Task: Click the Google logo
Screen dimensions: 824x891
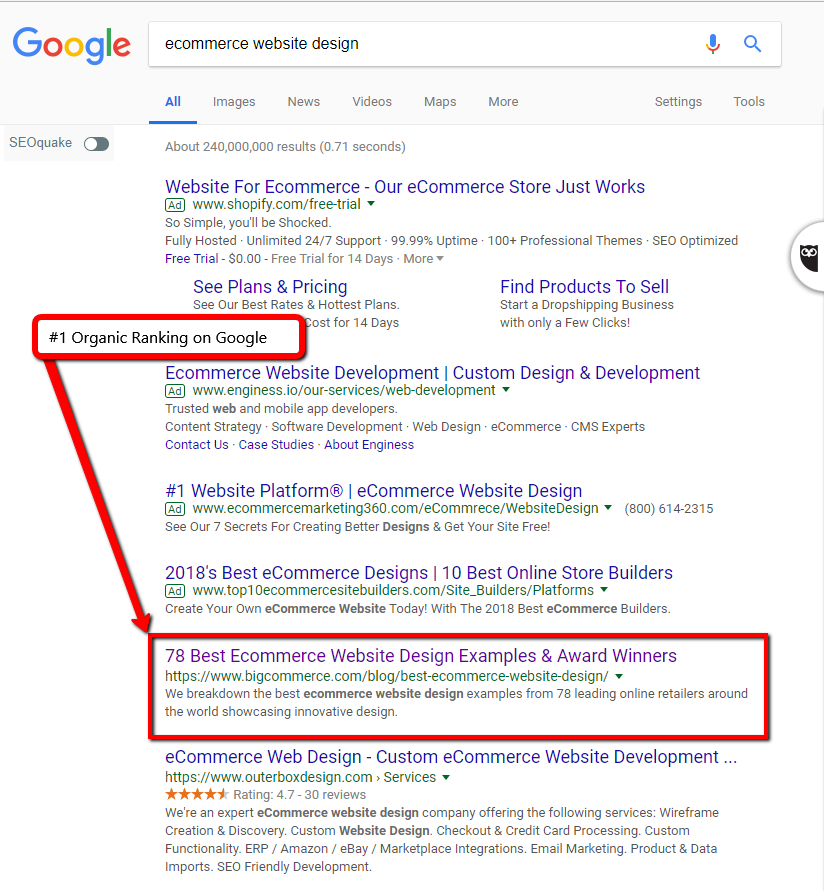Action: [x=72, y=45]
